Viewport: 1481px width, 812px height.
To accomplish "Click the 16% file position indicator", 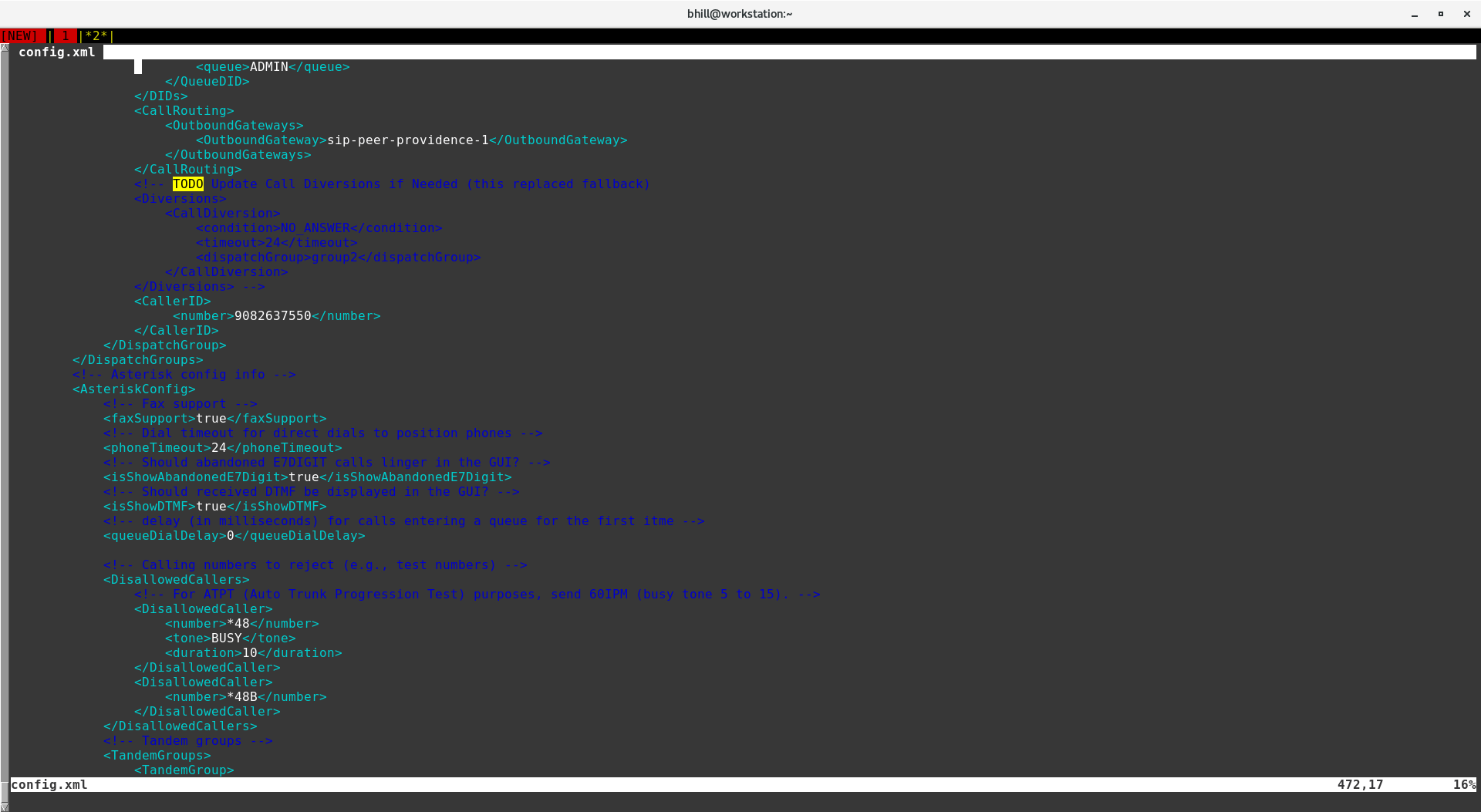I will click(x=1464, y=784).
